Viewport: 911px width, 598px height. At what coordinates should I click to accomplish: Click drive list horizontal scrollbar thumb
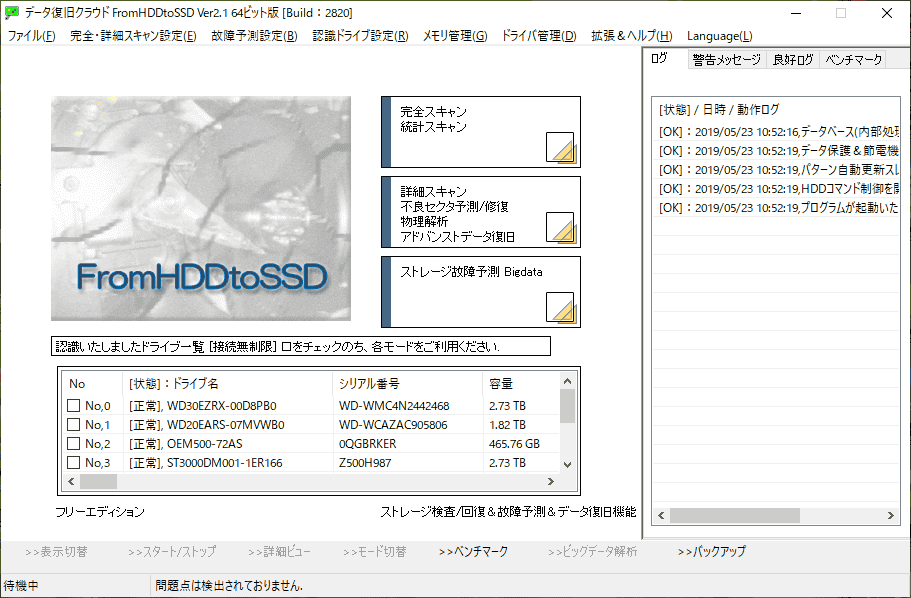pyautogui.click(x=98, y=481)
